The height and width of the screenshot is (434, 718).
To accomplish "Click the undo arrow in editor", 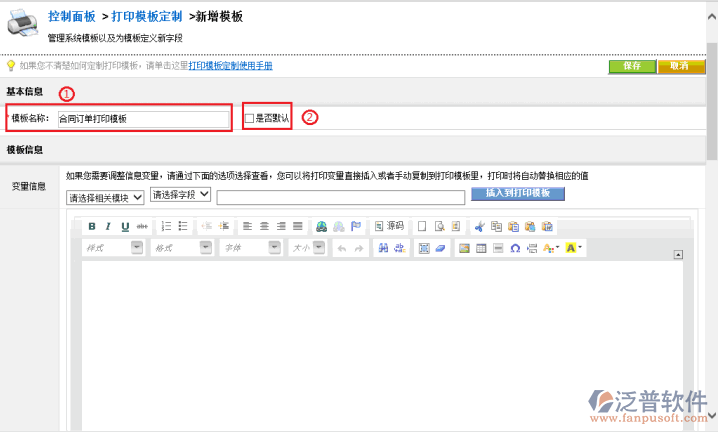I will pos(340,248).
